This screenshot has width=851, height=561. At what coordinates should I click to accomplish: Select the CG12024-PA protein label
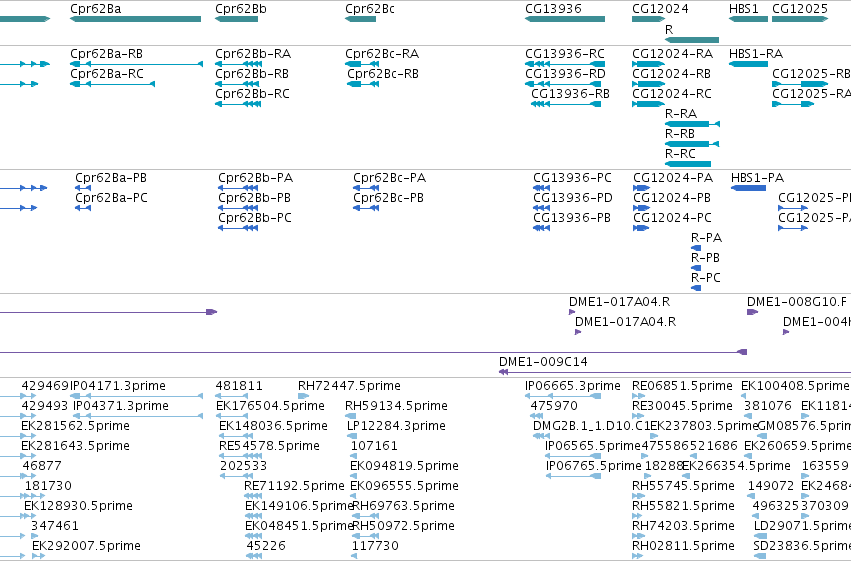(673, 178)
